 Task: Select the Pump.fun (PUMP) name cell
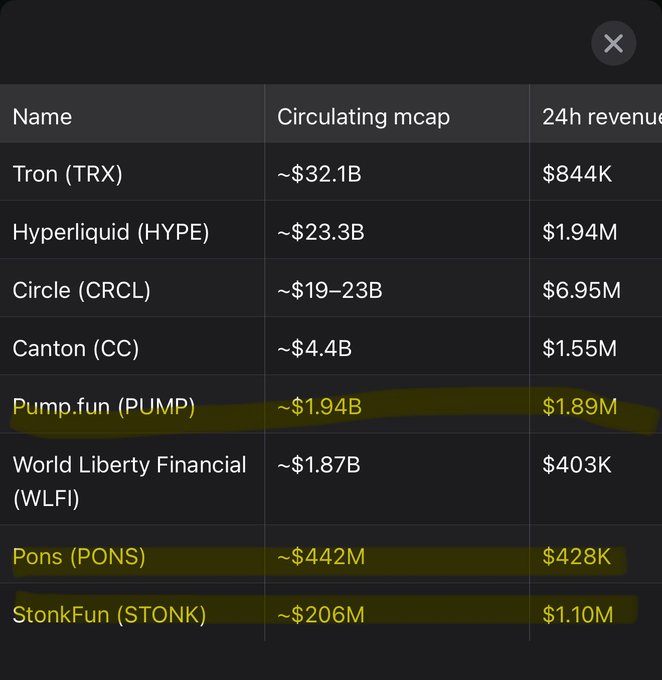[132, 404]
